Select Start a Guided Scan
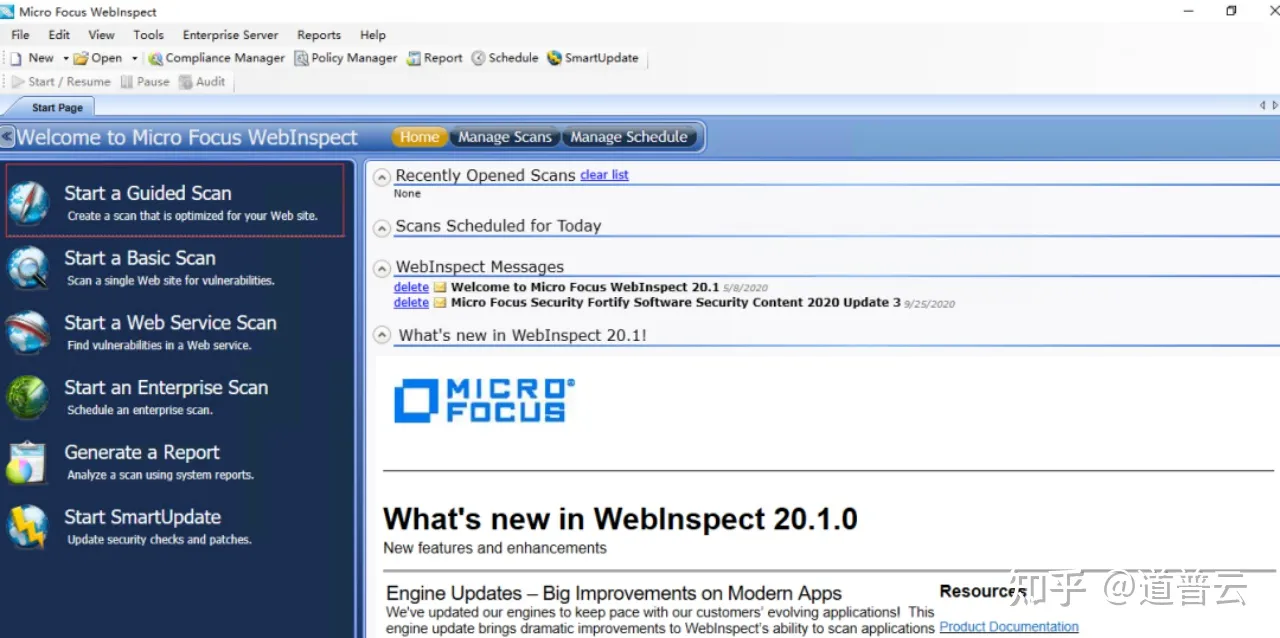The width and height of the screenshot is (1280, 638). tap(147, 193)
